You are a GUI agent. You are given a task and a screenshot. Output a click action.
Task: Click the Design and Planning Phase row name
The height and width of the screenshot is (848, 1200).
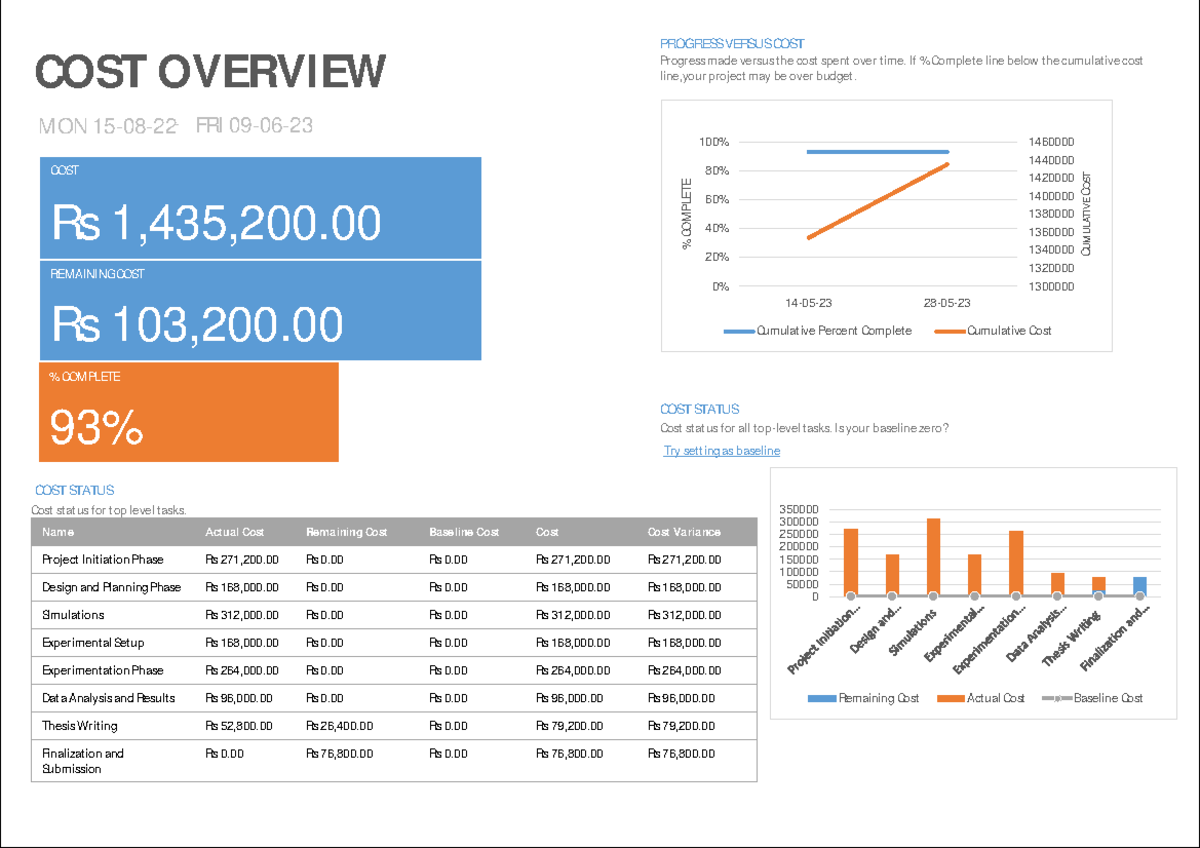tap(111, 587)
